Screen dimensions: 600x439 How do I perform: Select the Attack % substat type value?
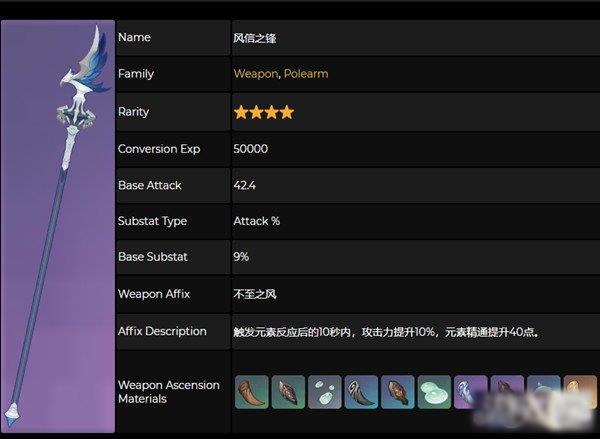click(x=256, y=221)
